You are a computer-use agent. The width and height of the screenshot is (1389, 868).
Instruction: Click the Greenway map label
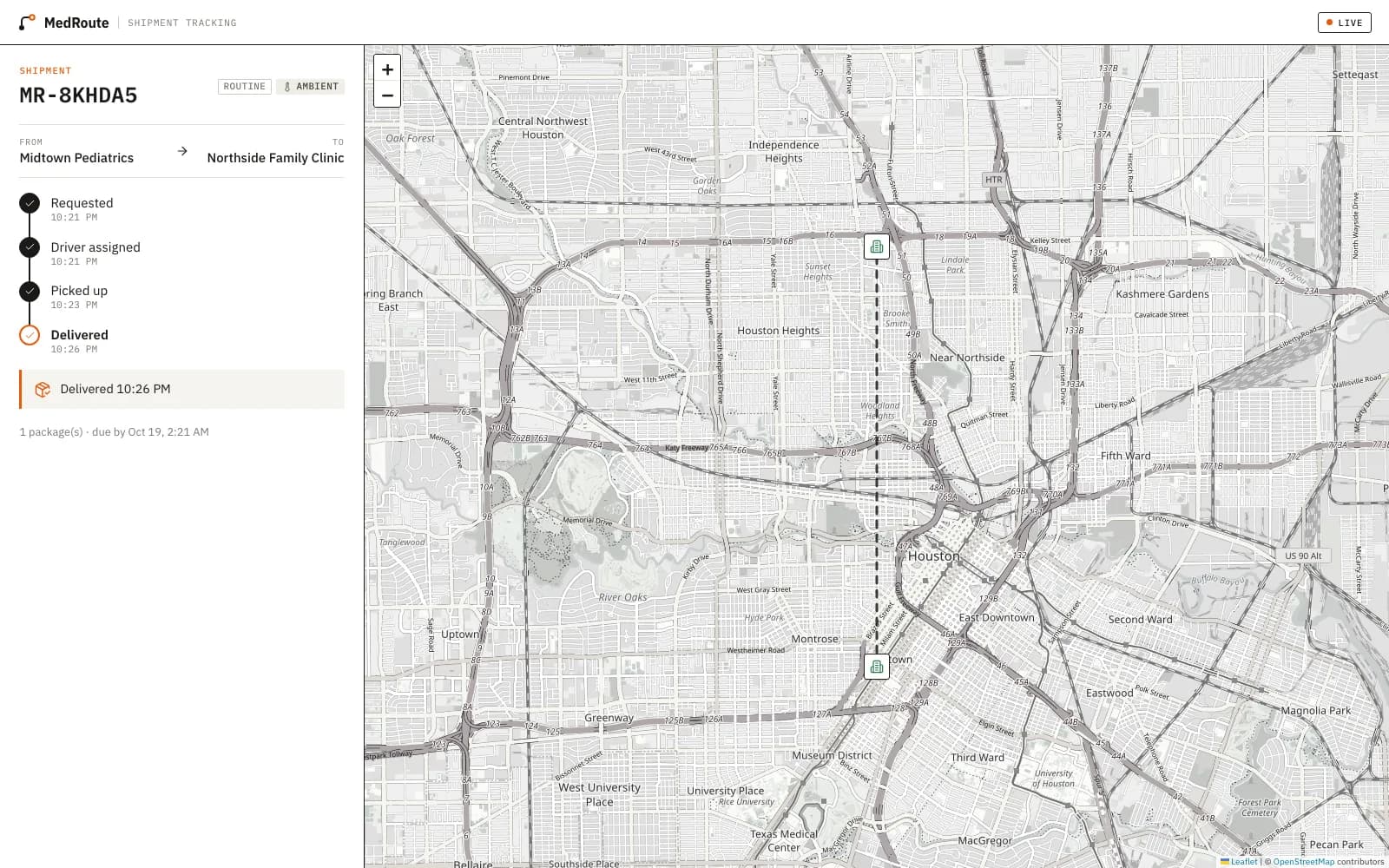[x=609, y=718]
